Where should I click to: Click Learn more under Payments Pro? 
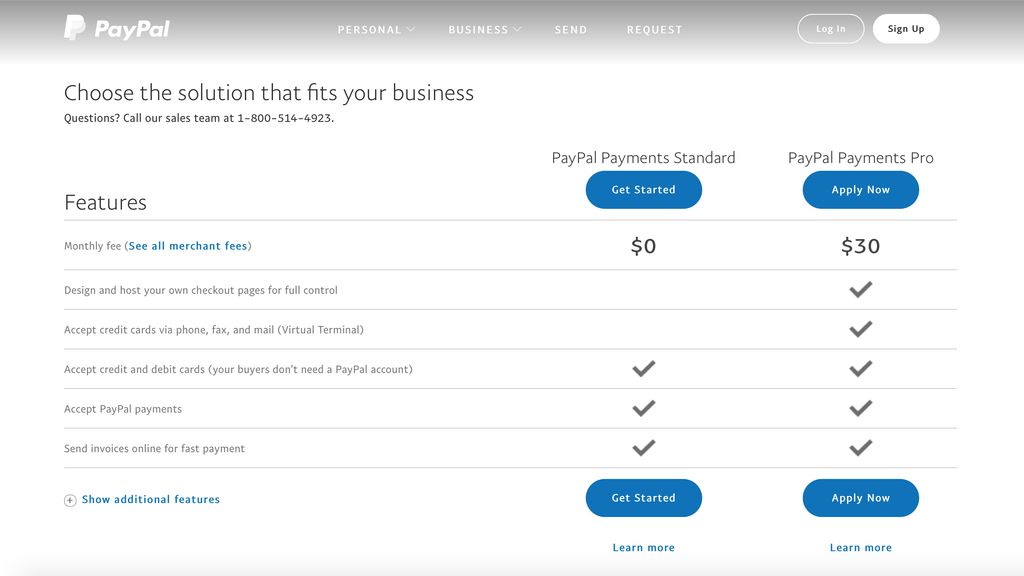(860, 547)
